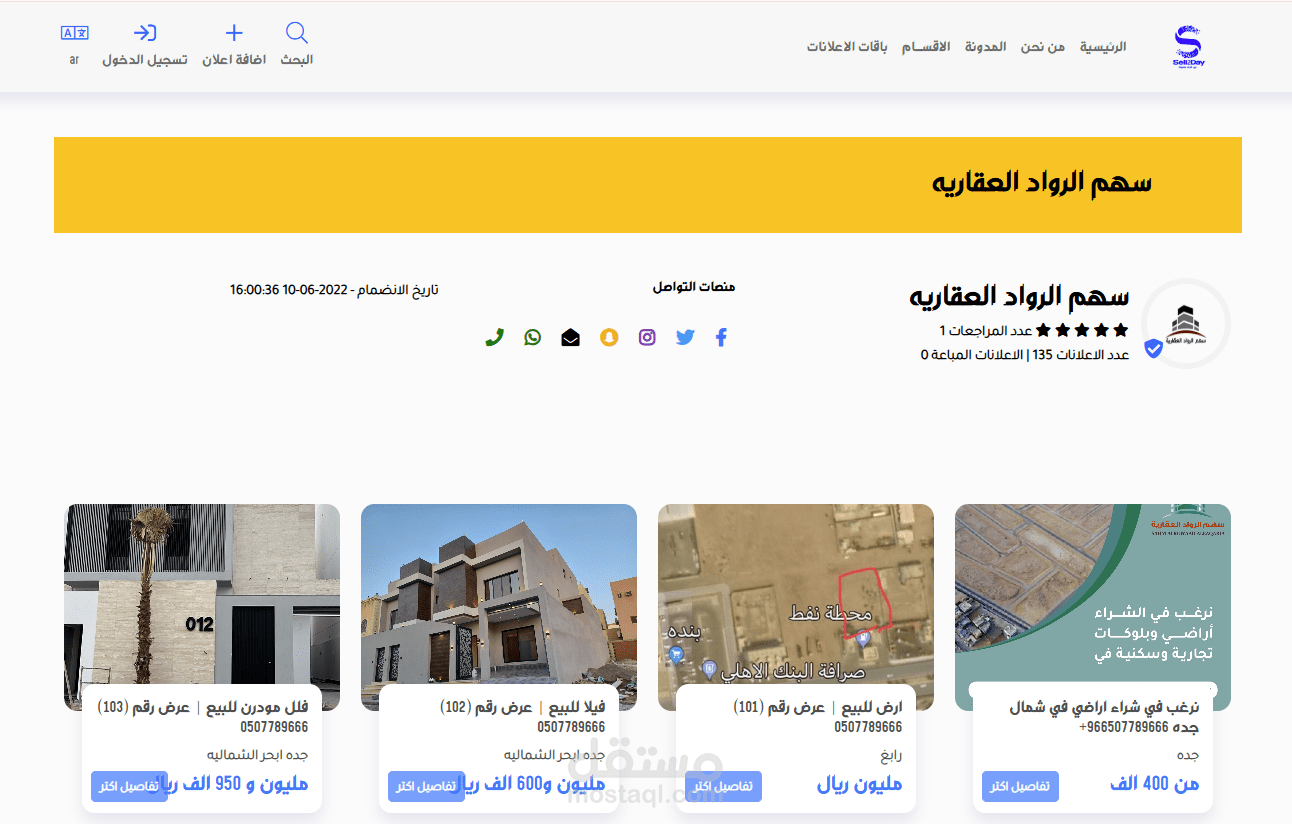This screenshot has height=824, width=1292.
Task: Click the blue verified badge on avatar
Action: (x=1153, y=349)
